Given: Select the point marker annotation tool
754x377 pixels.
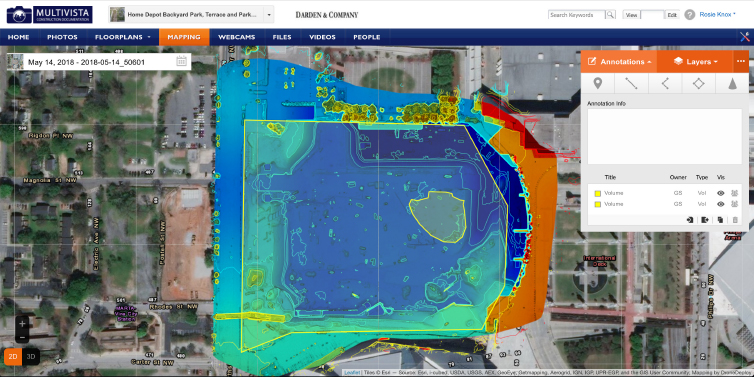Looking at the screenshot, I should (x=598, y=84).
